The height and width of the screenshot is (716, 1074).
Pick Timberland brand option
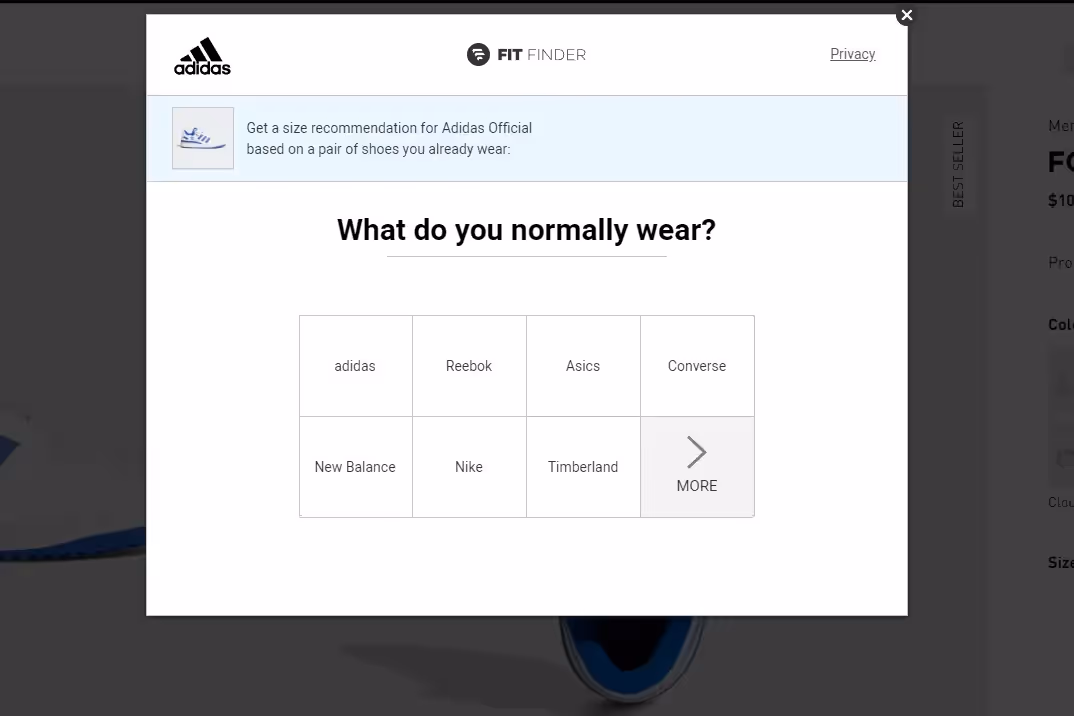(x=583, y=467)
